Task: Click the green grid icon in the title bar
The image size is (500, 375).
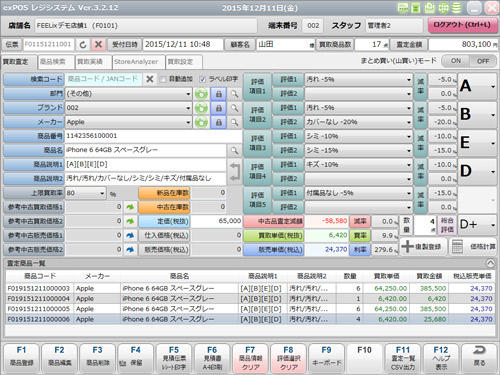Action: click(443, 8)
